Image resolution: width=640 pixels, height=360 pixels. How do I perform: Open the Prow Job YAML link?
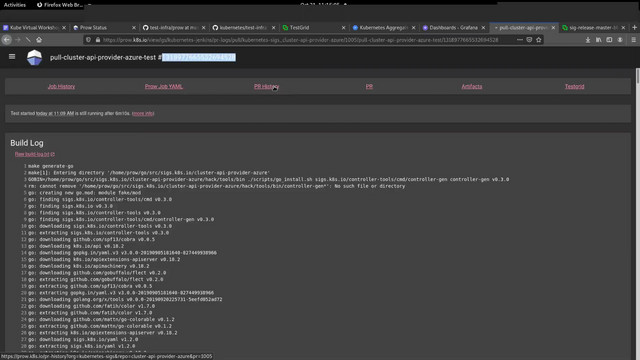[164, 87]
